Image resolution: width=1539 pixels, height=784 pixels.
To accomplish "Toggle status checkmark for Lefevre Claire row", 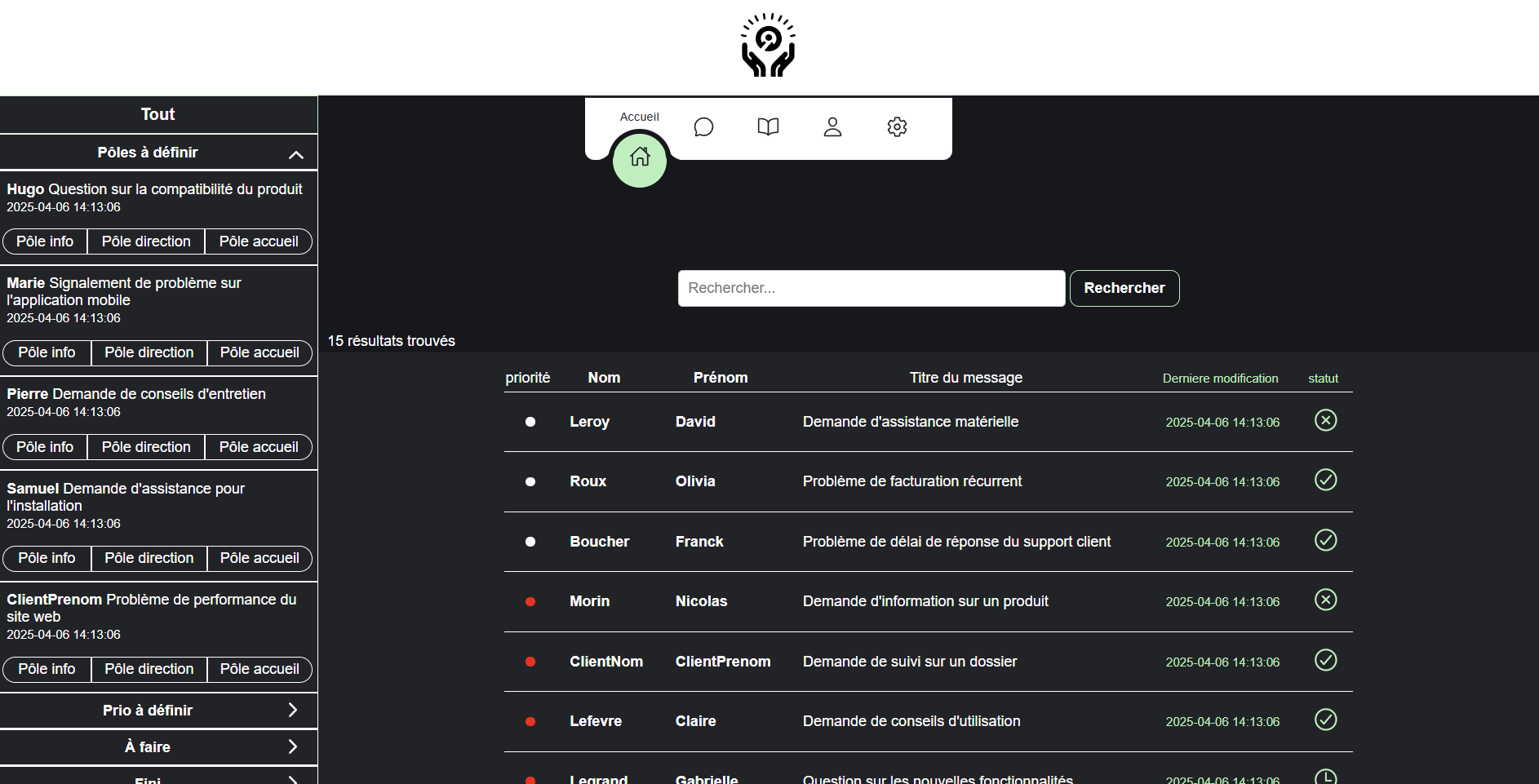I will click(1325, 720).
